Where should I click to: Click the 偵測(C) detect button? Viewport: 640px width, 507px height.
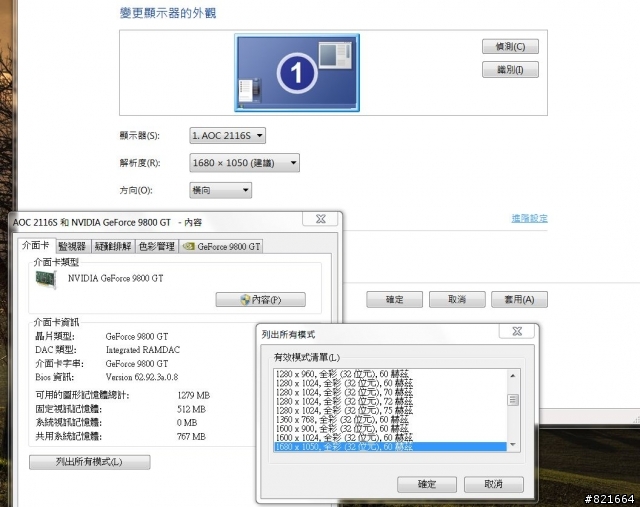tap(510, 47)
